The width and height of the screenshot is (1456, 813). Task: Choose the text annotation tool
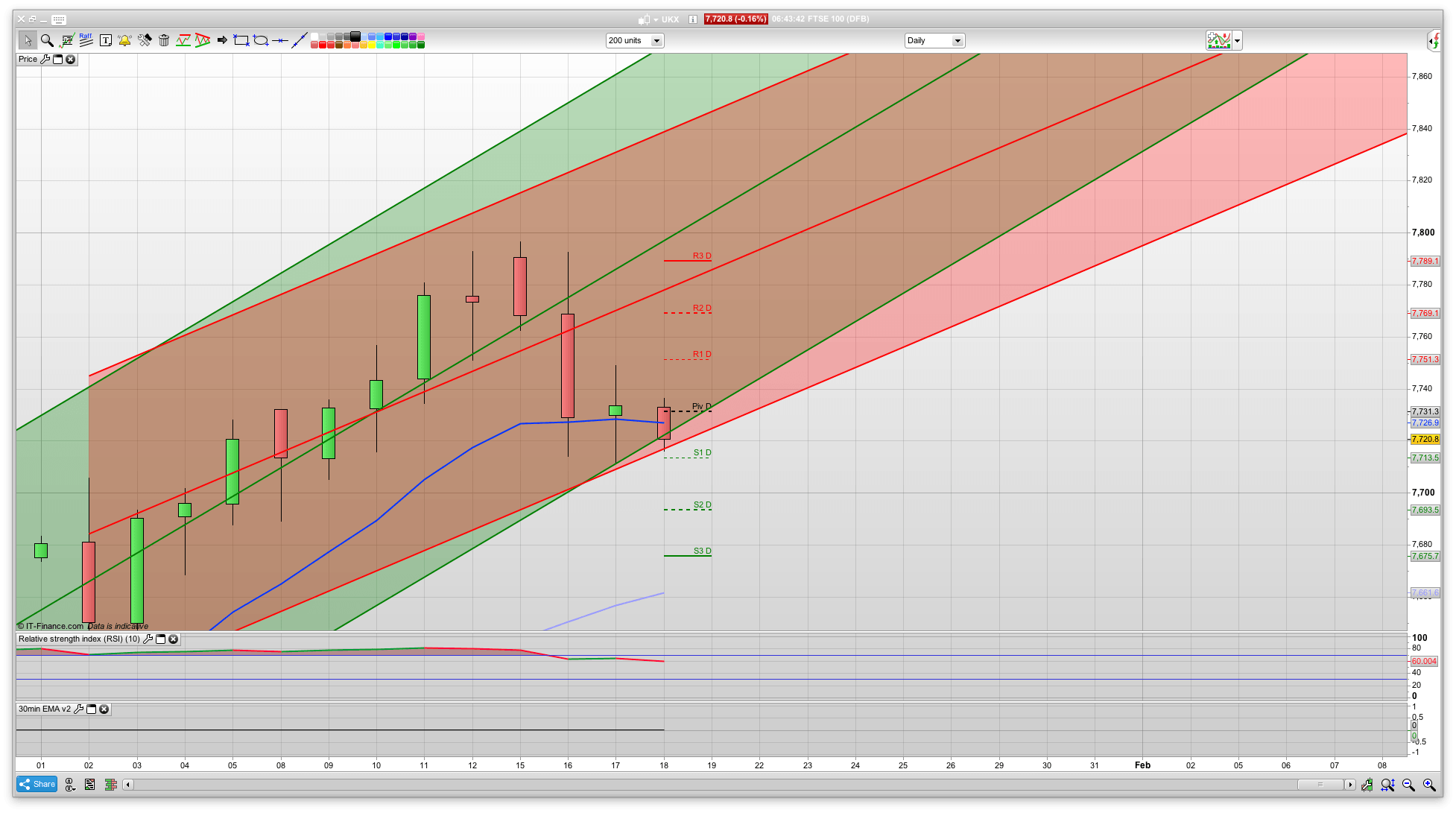105,40
